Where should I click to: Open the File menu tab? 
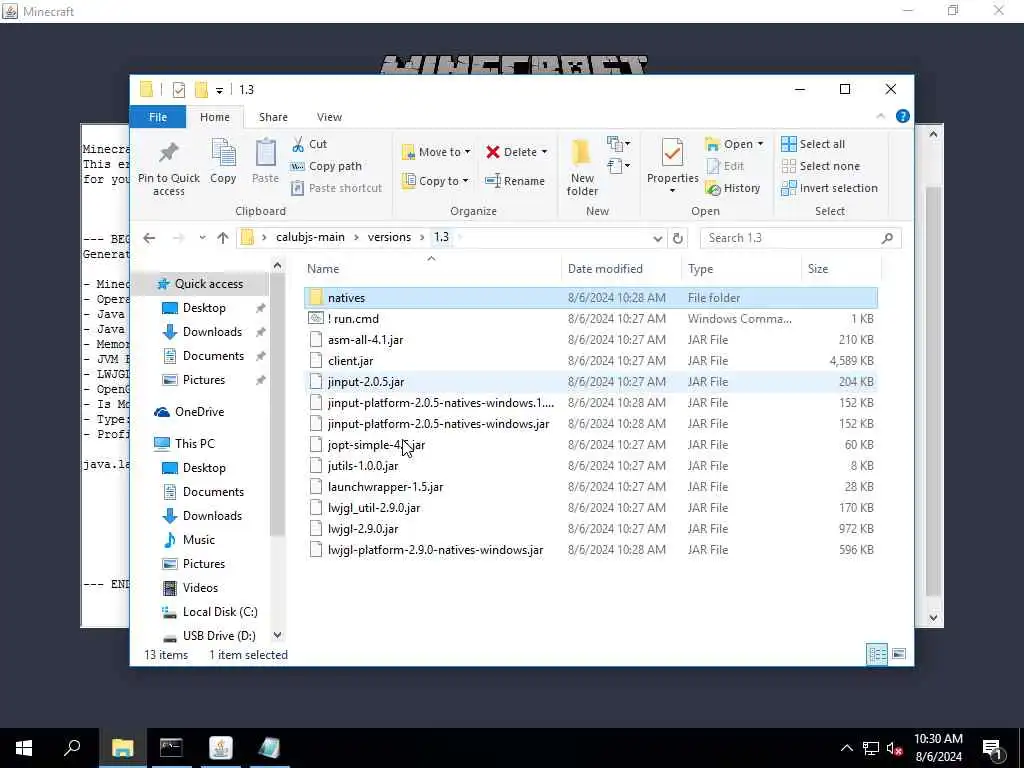tap(158, 117)
